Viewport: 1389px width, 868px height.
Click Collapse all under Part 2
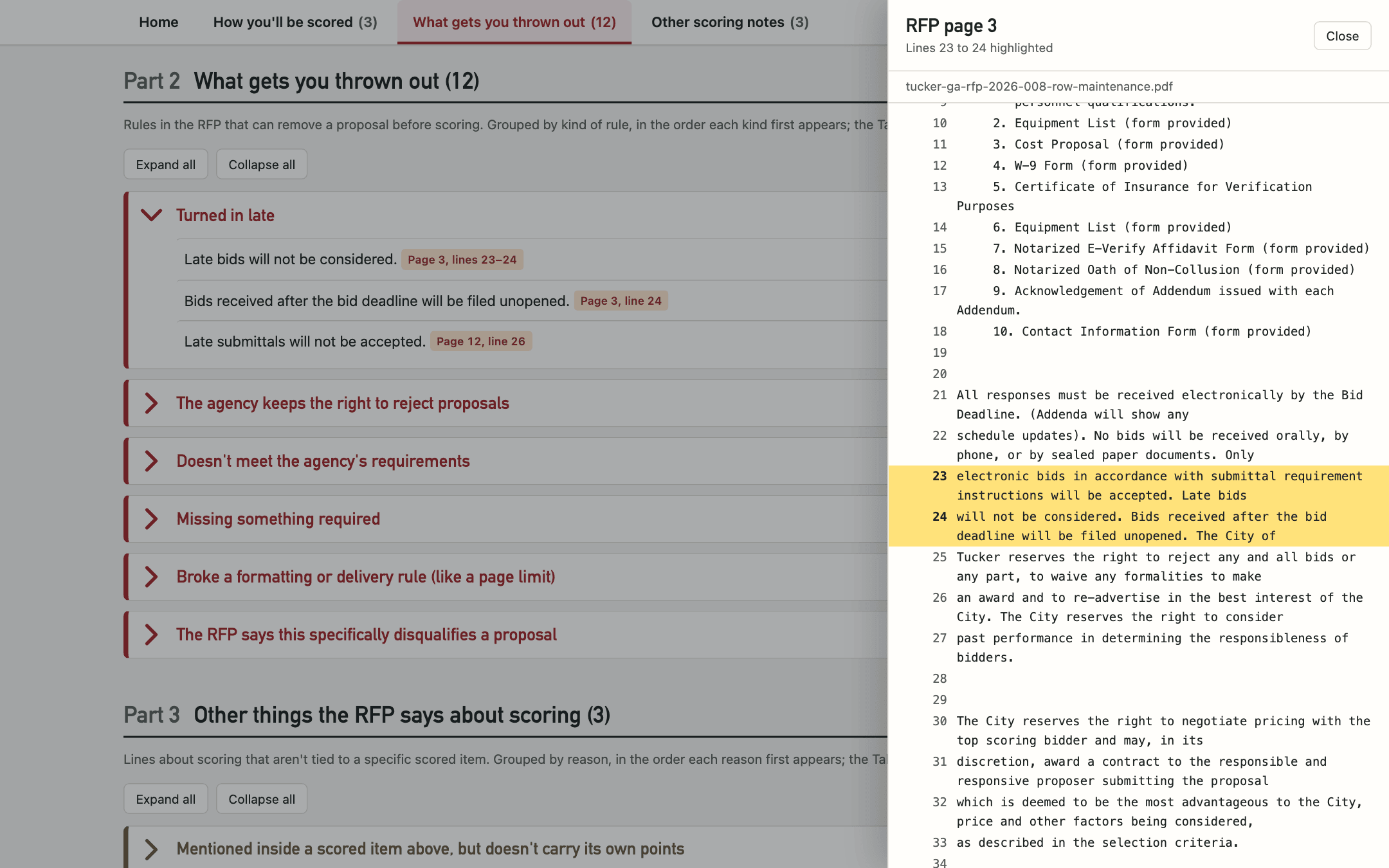pos(262,165)
